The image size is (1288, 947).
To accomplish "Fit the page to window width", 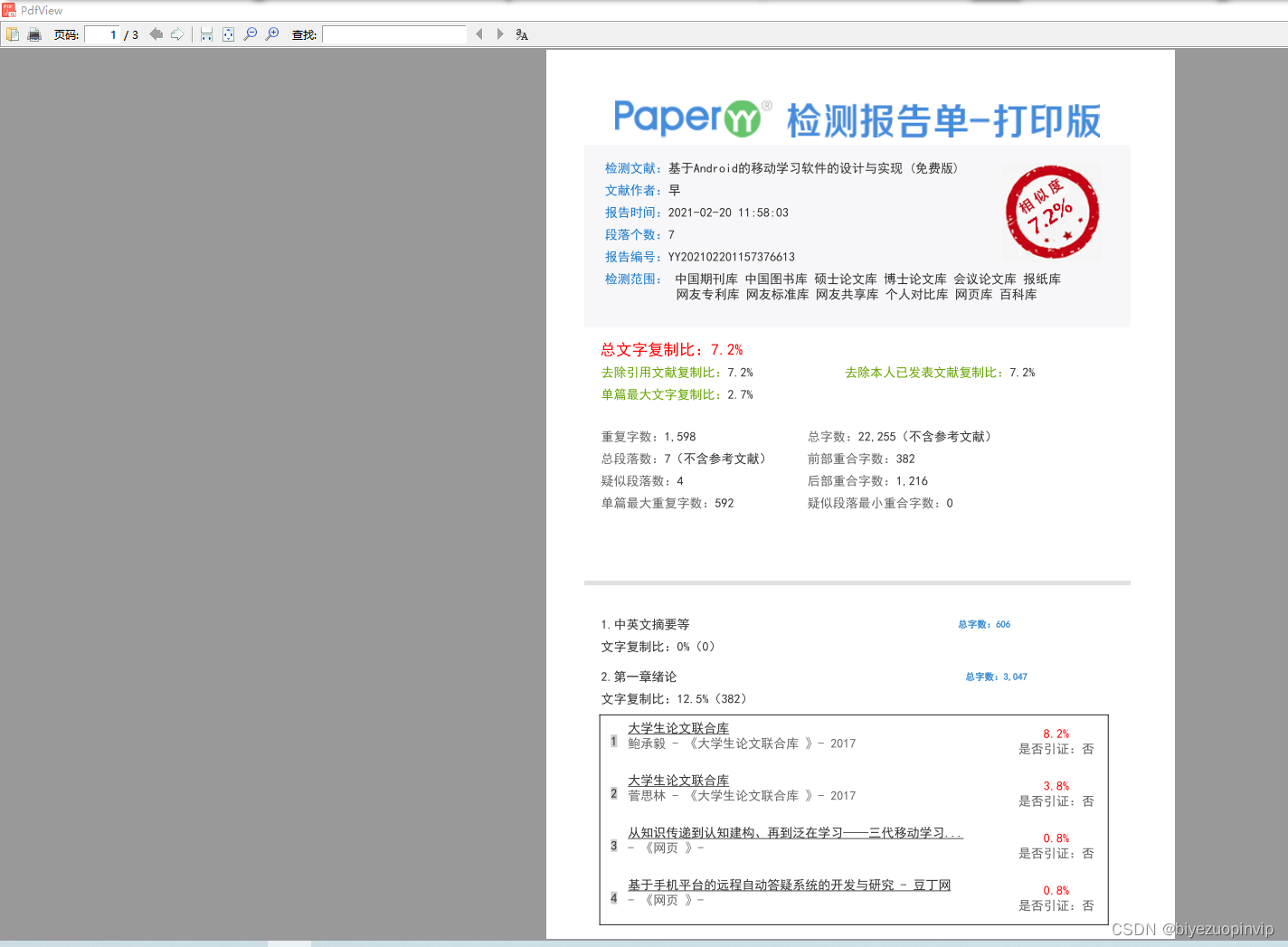I will click(206, 33).
